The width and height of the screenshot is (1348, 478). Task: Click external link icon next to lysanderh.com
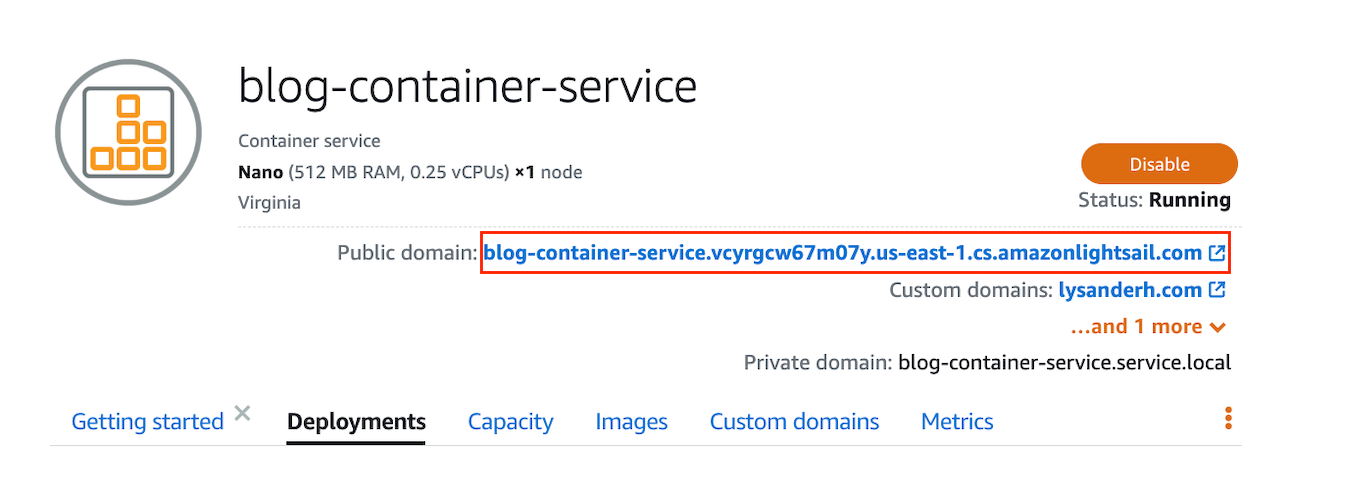coord(1217,291)
